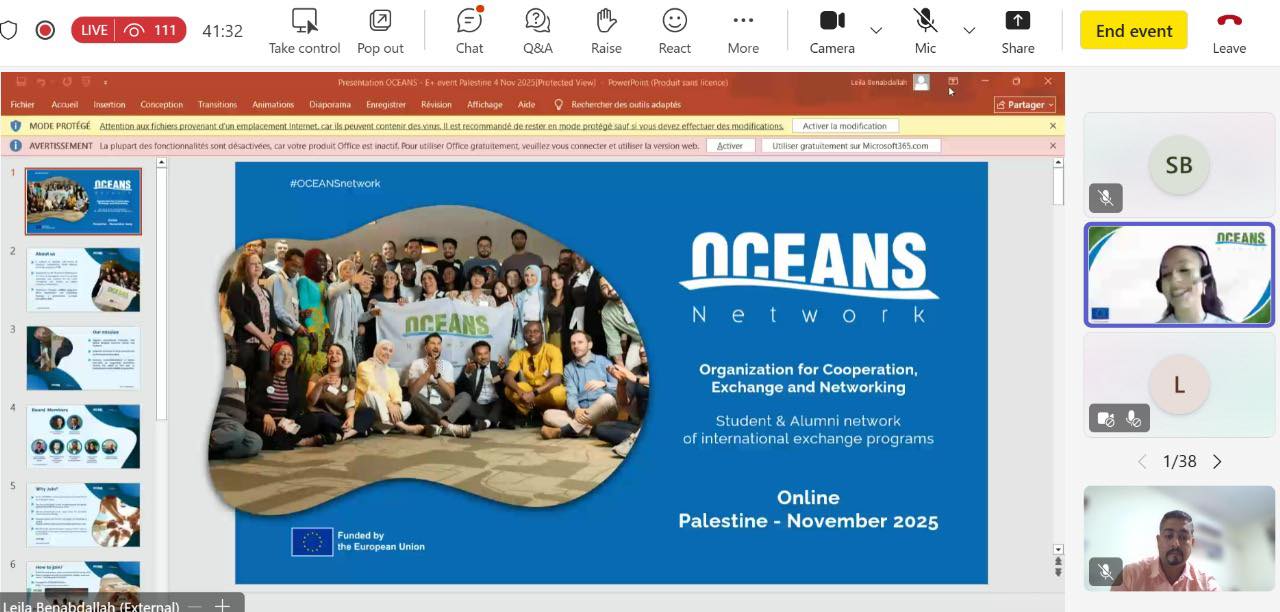
Task: Pop out the shared content
Action: click(380, 31)
